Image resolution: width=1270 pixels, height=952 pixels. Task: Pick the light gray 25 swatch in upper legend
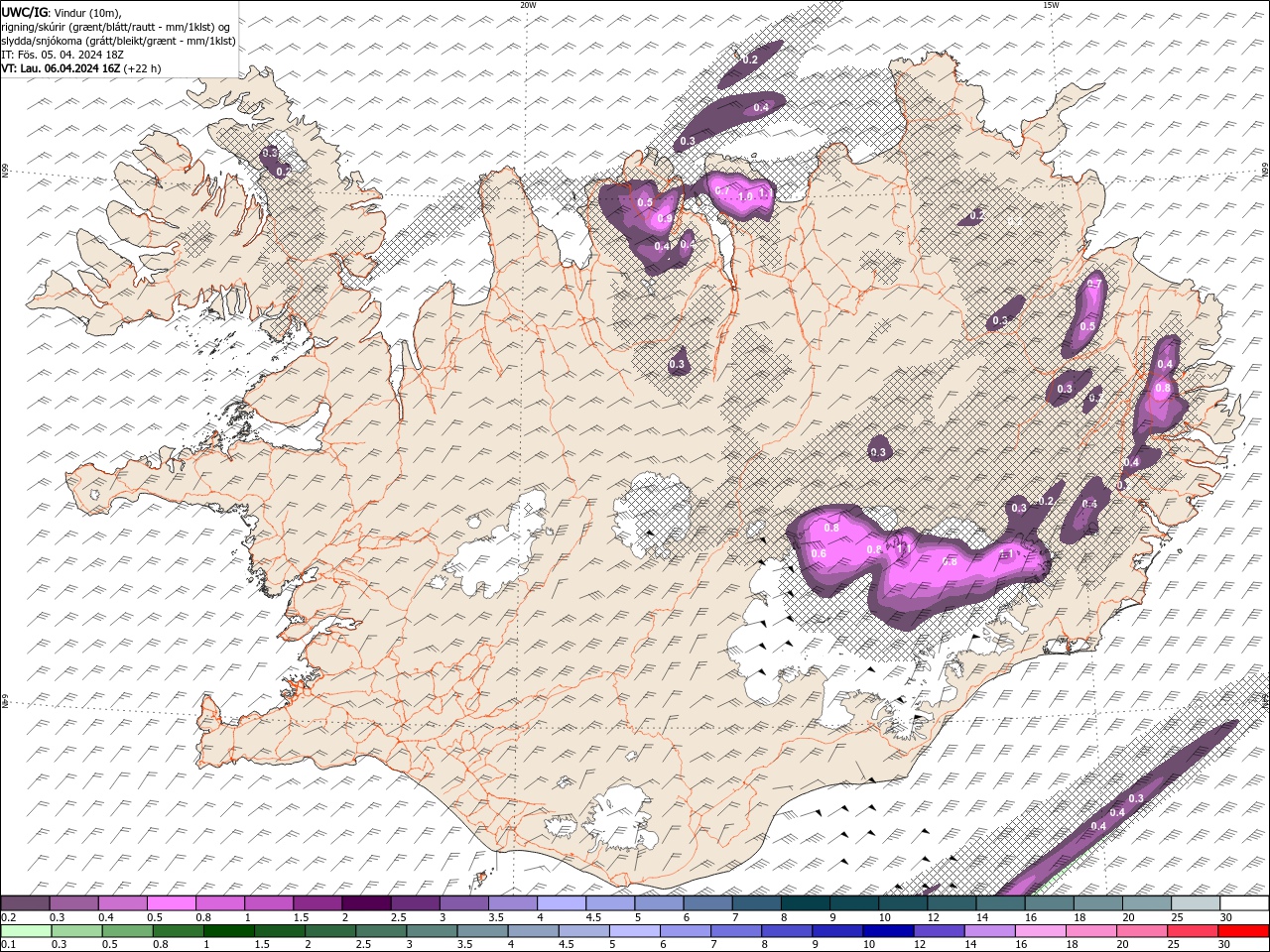tap(1196, 903)
